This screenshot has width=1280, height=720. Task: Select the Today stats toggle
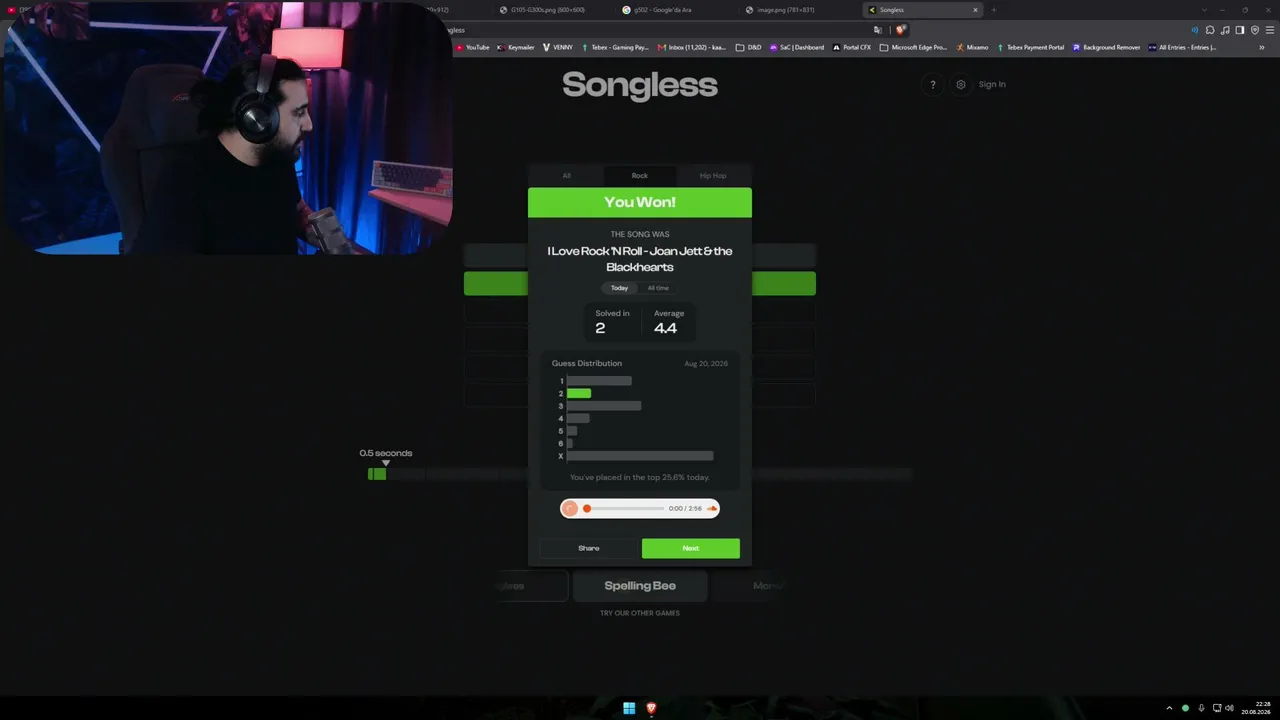pyautogui.click(x=620, y=288)
